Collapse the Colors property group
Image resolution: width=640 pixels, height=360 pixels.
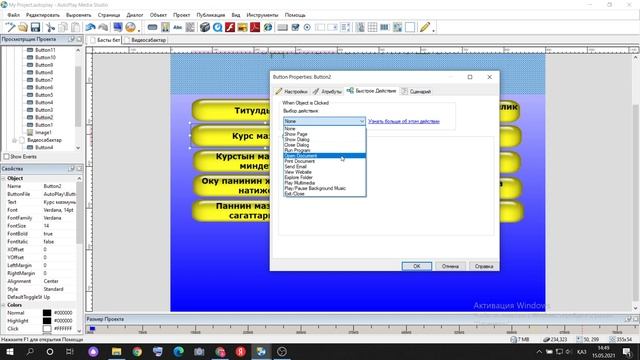coord(4,305)
